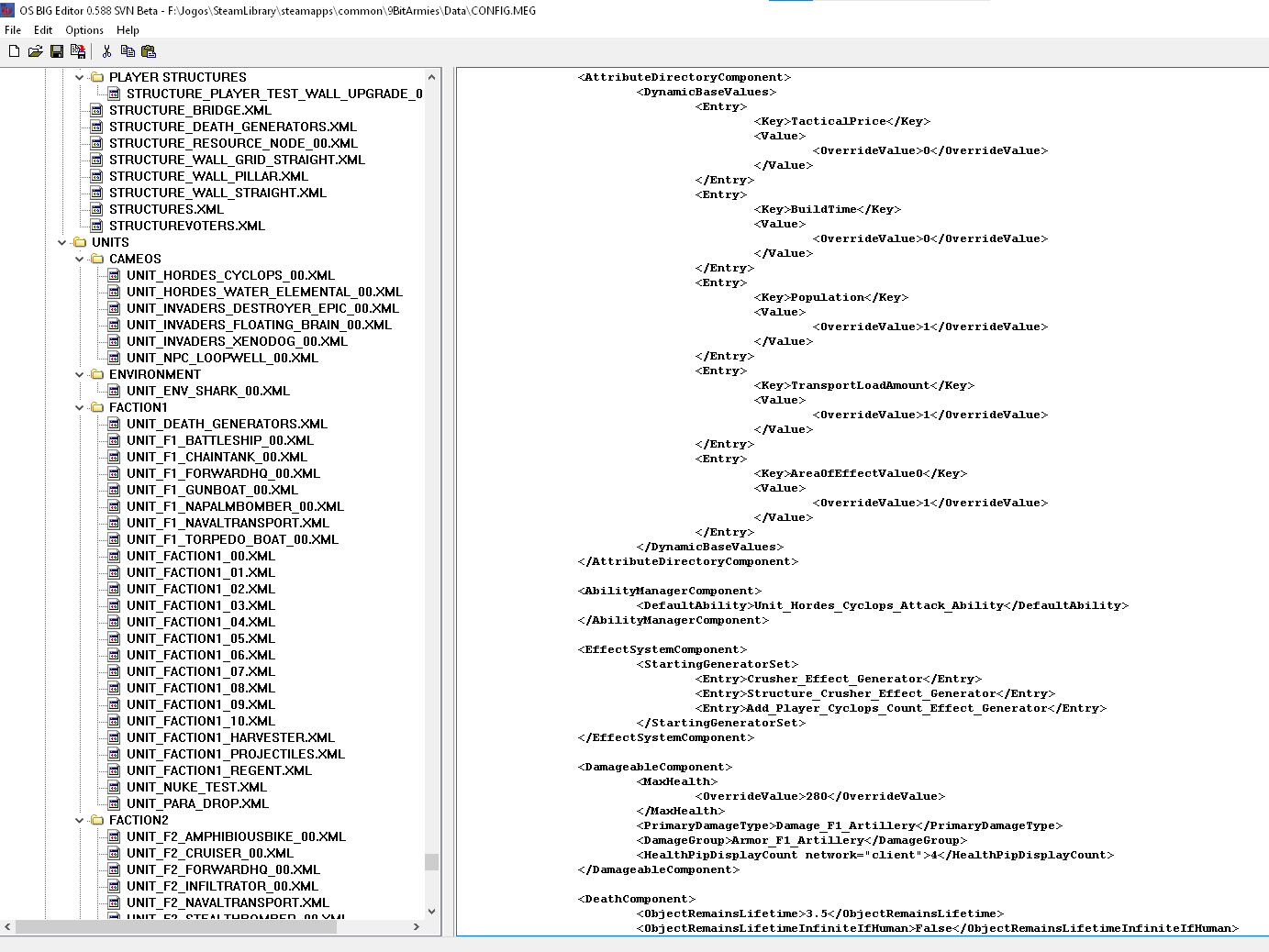Click the FACTION1 folder icon
This screenshot has width=1269, height=952.
click(x=96, y=407)
